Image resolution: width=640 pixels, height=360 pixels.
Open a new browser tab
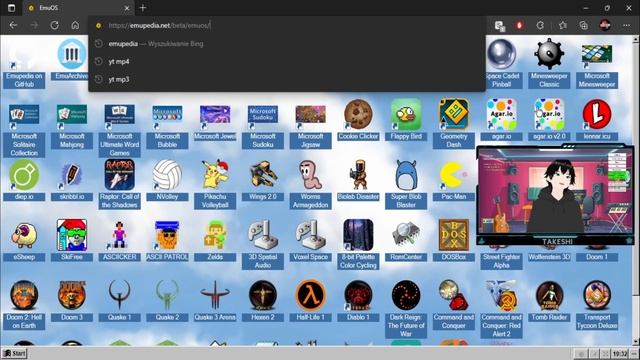[142, 8]
